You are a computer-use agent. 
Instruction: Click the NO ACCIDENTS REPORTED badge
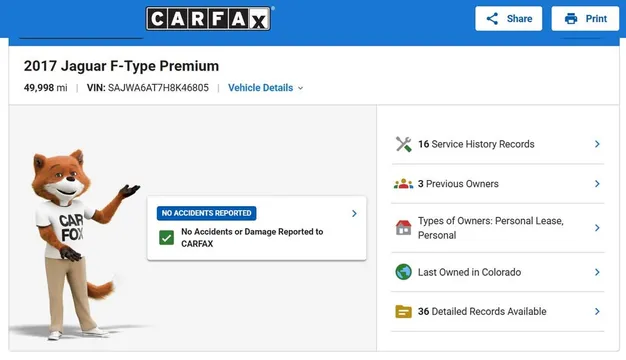206,213
